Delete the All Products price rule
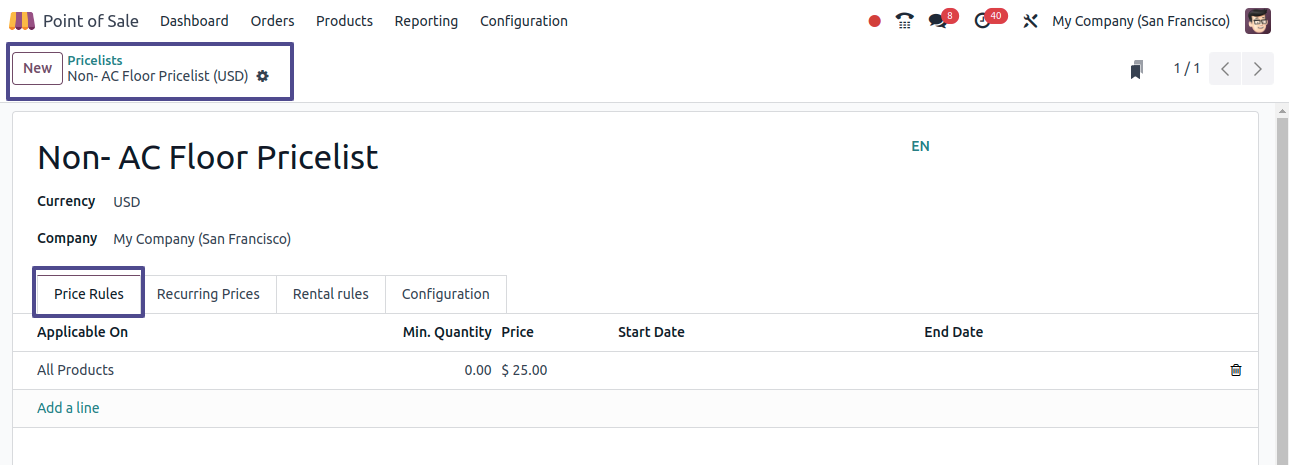The width and height of the screenshot is (1289, 465). pyautogui.click(x=1236, y=370)
